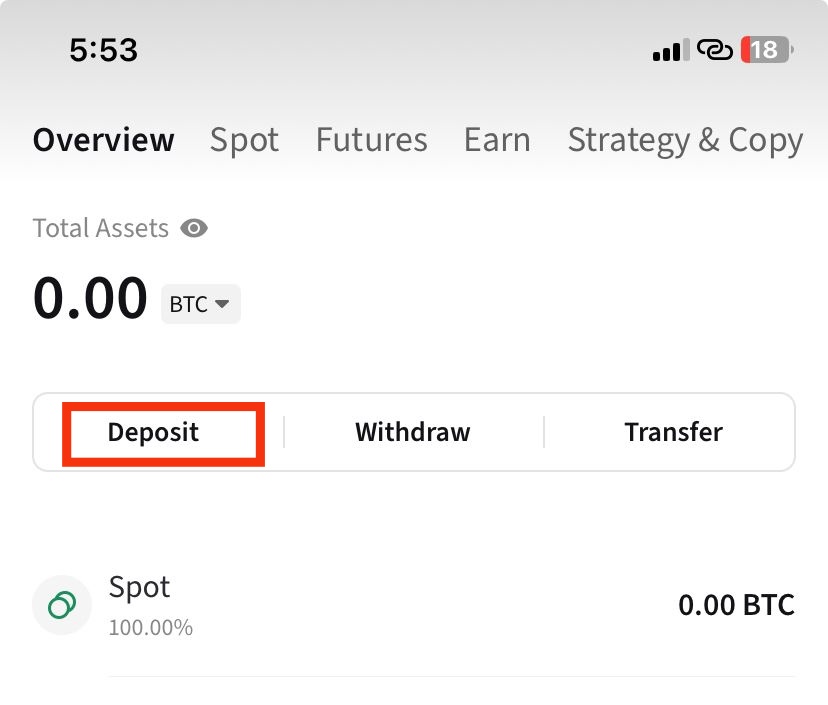This screenshot has height=705, width=828.
Task: Tap the 0.00 BTC Spot balance
Action: [736, 605]
